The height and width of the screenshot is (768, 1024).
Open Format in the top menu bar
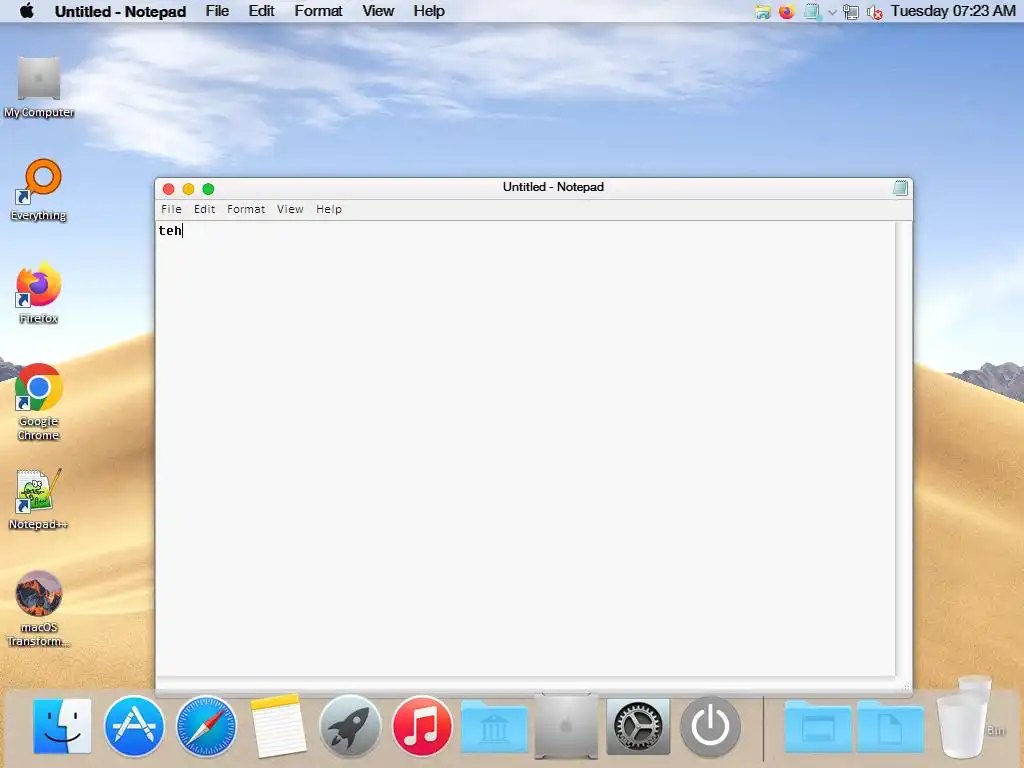tap(318, 11)
